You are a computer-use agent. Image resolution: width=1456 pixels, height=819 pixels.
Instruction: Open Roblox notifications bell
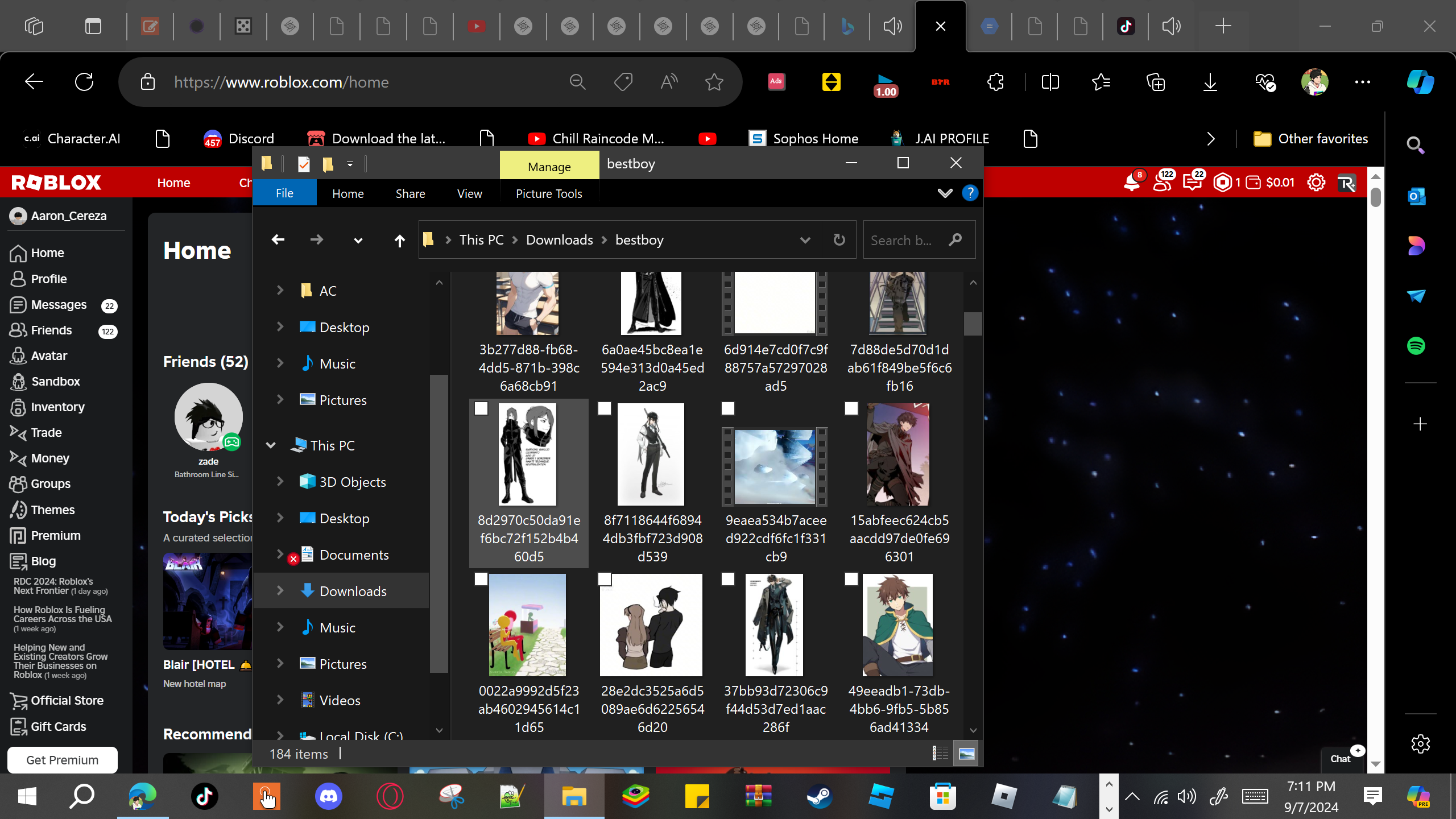(x=1132, y=183)
